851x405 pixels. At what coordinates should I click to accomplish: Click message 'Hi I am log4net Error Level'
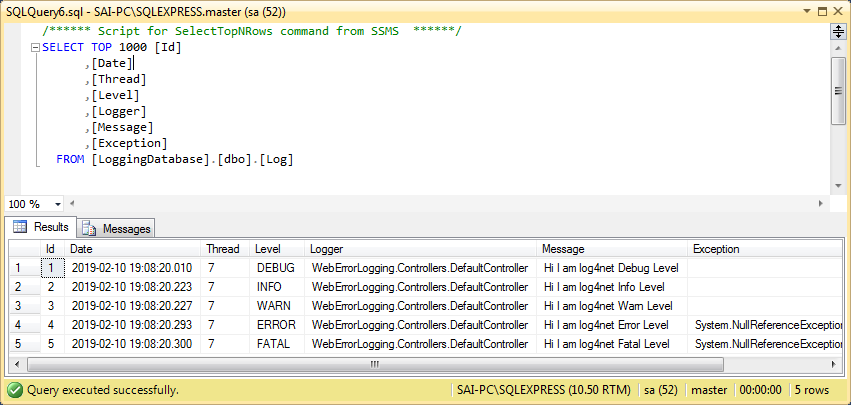tap(612, 325)
